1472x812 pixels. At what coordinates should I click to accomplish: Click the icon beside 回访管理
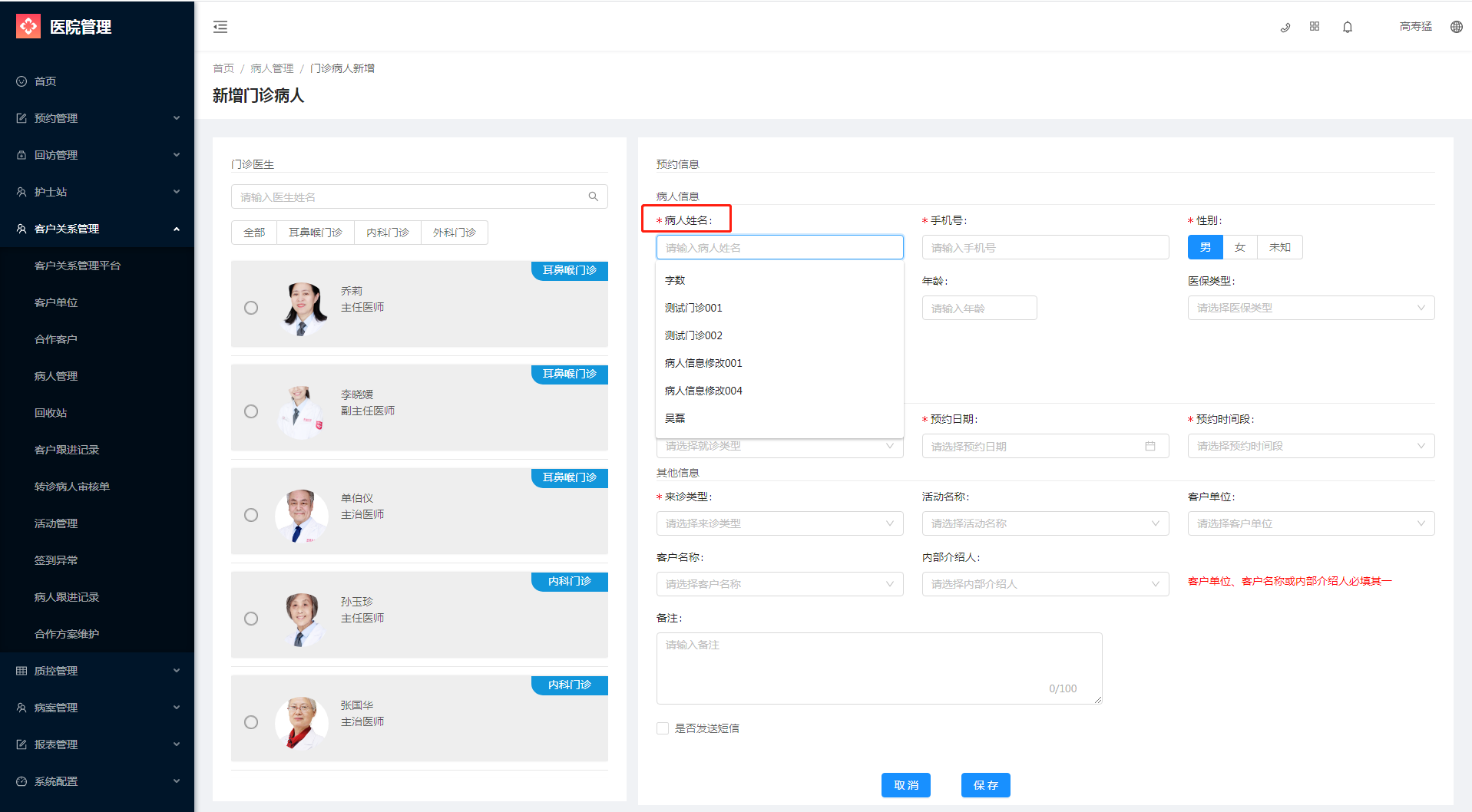coord(22,155)
